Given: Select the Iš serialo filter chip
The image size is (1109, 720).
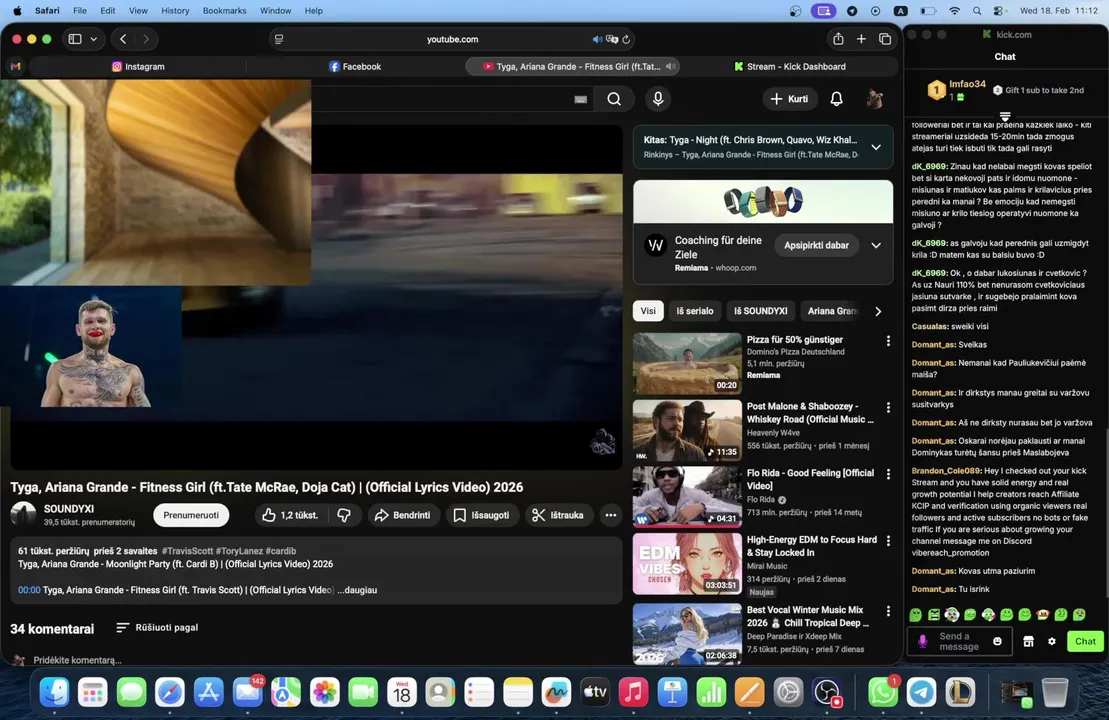Looking at the screenshot, I should [x=695, y=310].
